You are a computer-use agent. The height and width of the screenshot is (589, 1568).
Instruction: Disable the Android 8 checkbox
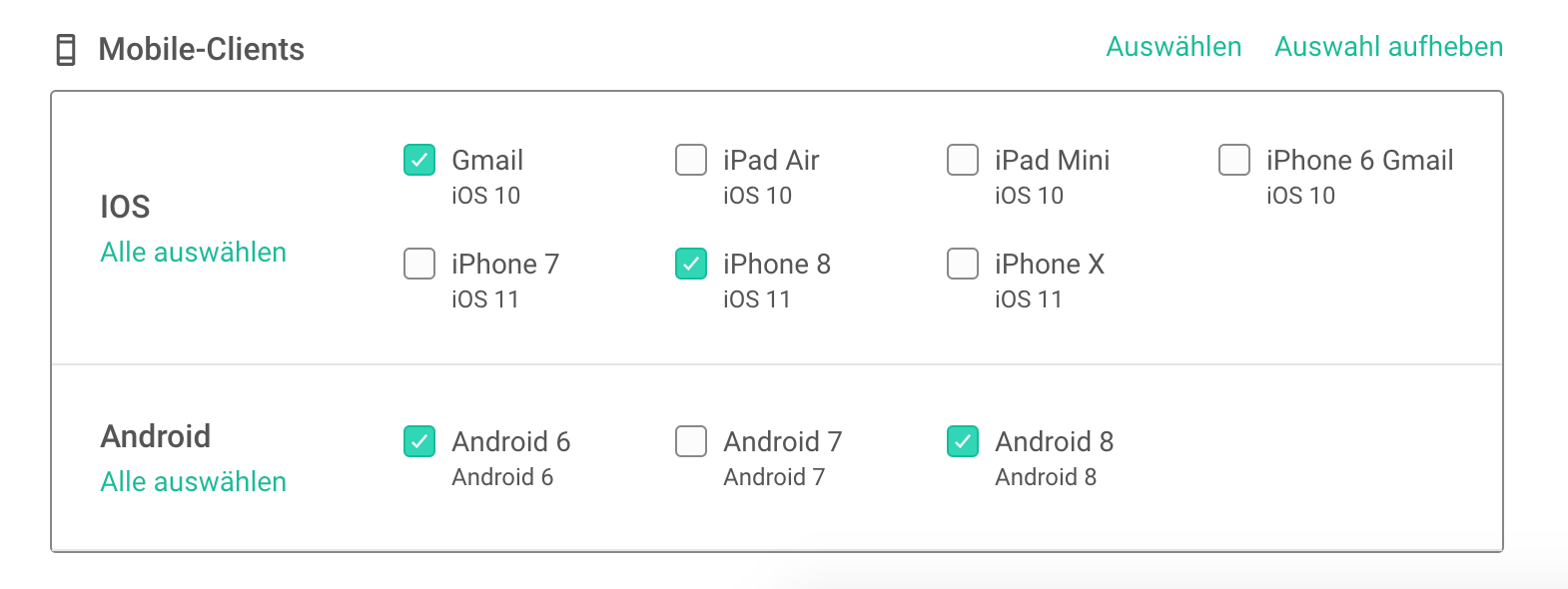point(963,441)
